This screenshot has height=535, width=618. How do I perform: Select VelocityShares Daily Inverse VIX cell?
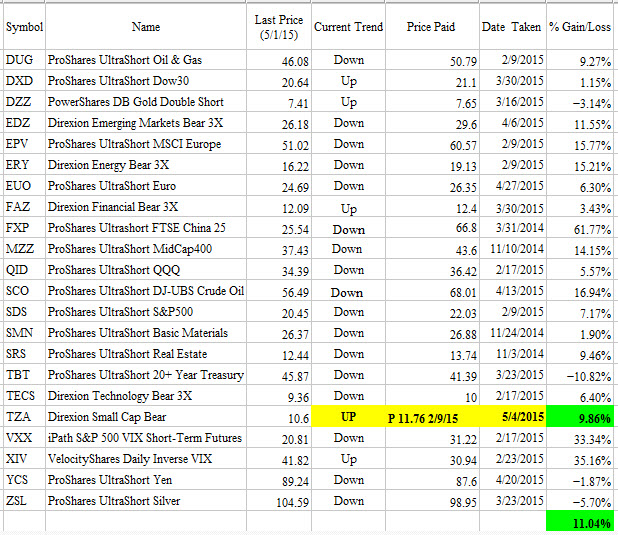click(146, 459)
